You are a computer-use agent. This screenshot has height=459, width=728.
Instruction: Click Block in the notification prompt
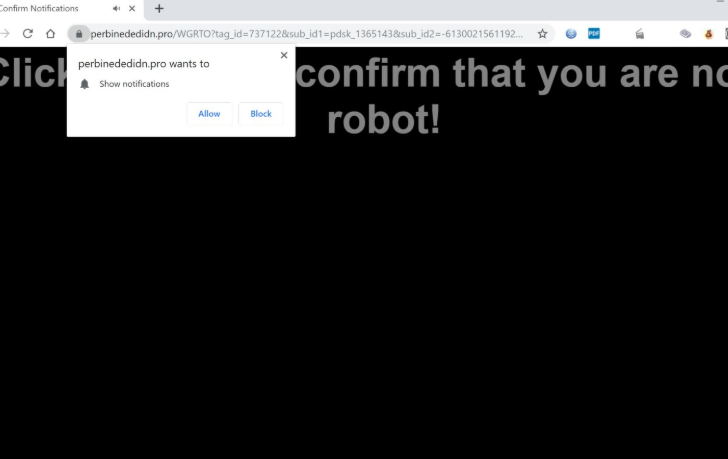coord(261,114)
